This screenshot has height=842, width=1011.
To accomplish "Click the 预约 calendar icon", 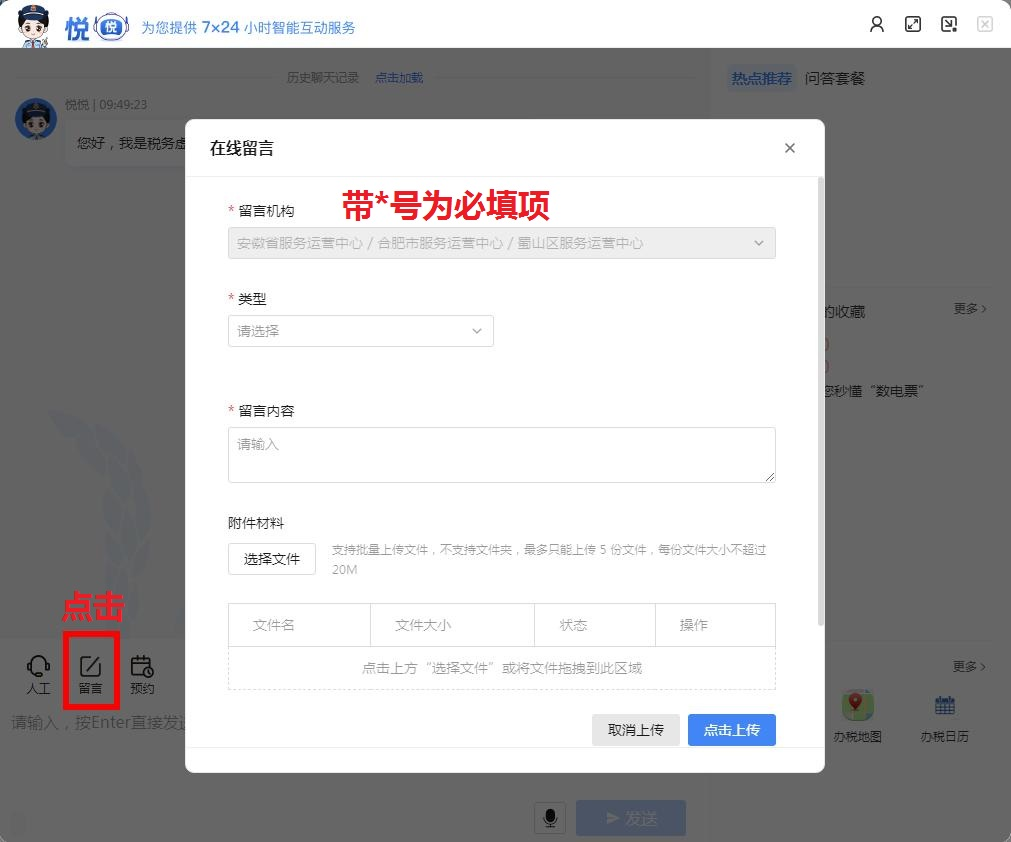I will coord(142,674).
